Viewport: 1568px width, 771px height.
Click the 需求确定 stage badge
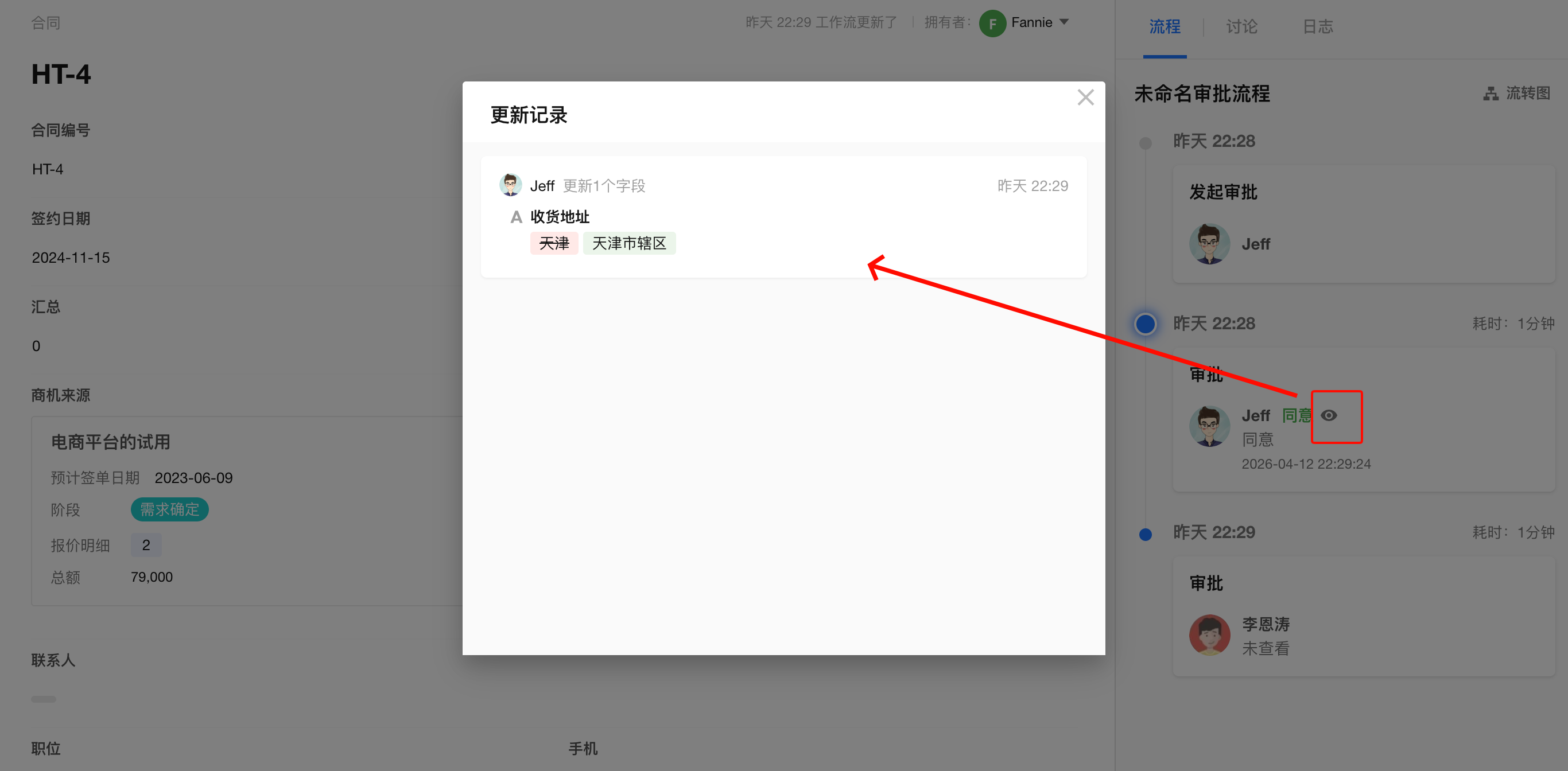(169, 509)
